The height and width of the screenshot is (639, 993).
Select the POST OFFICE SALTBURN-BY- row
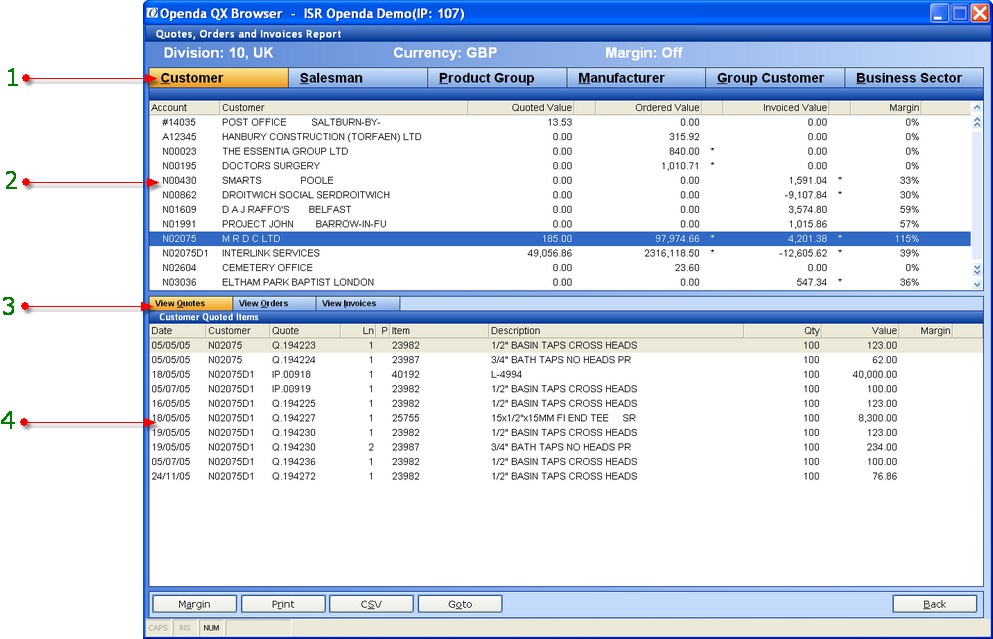(x=560, y=122)
